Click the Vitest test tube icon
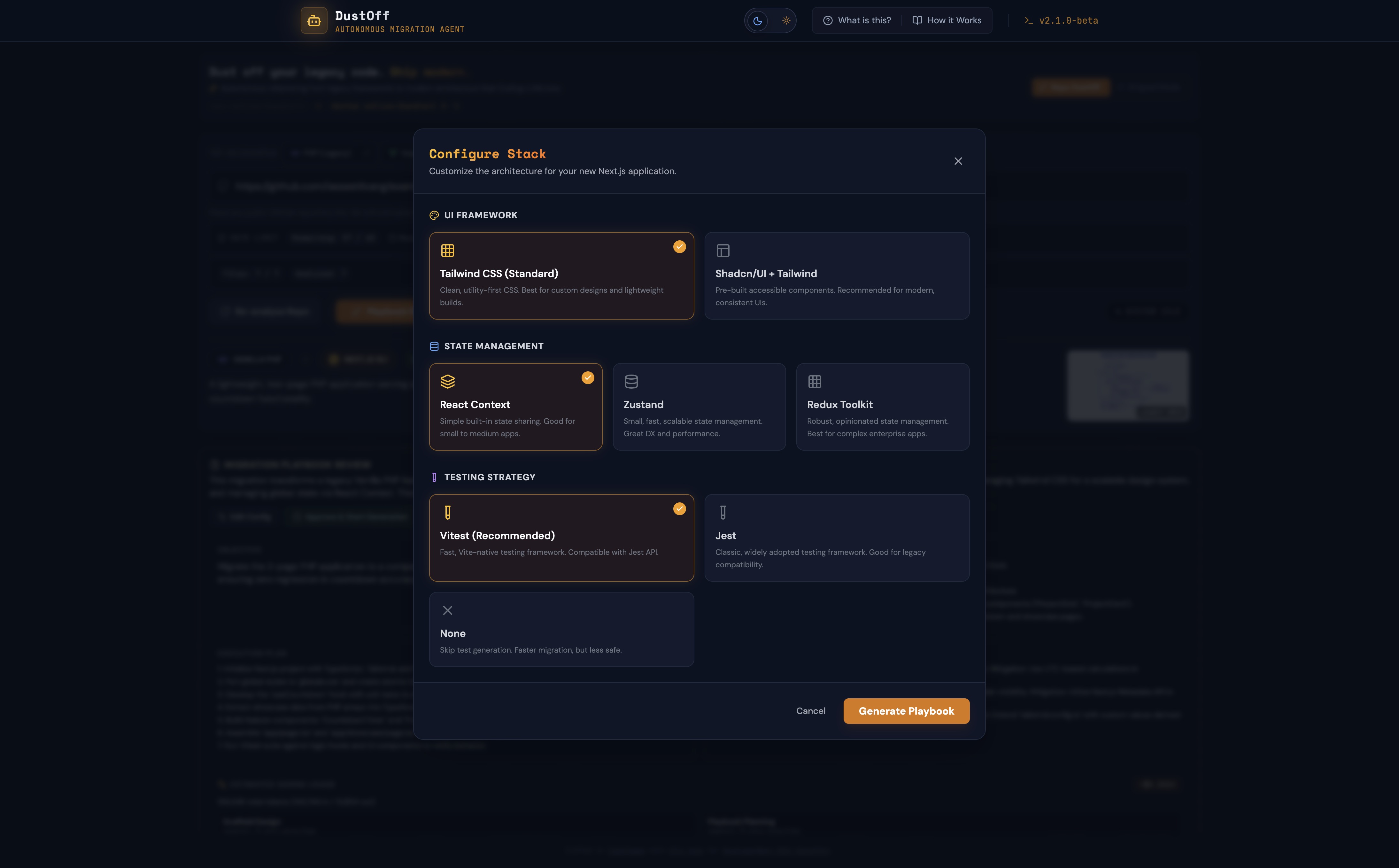 448,513
